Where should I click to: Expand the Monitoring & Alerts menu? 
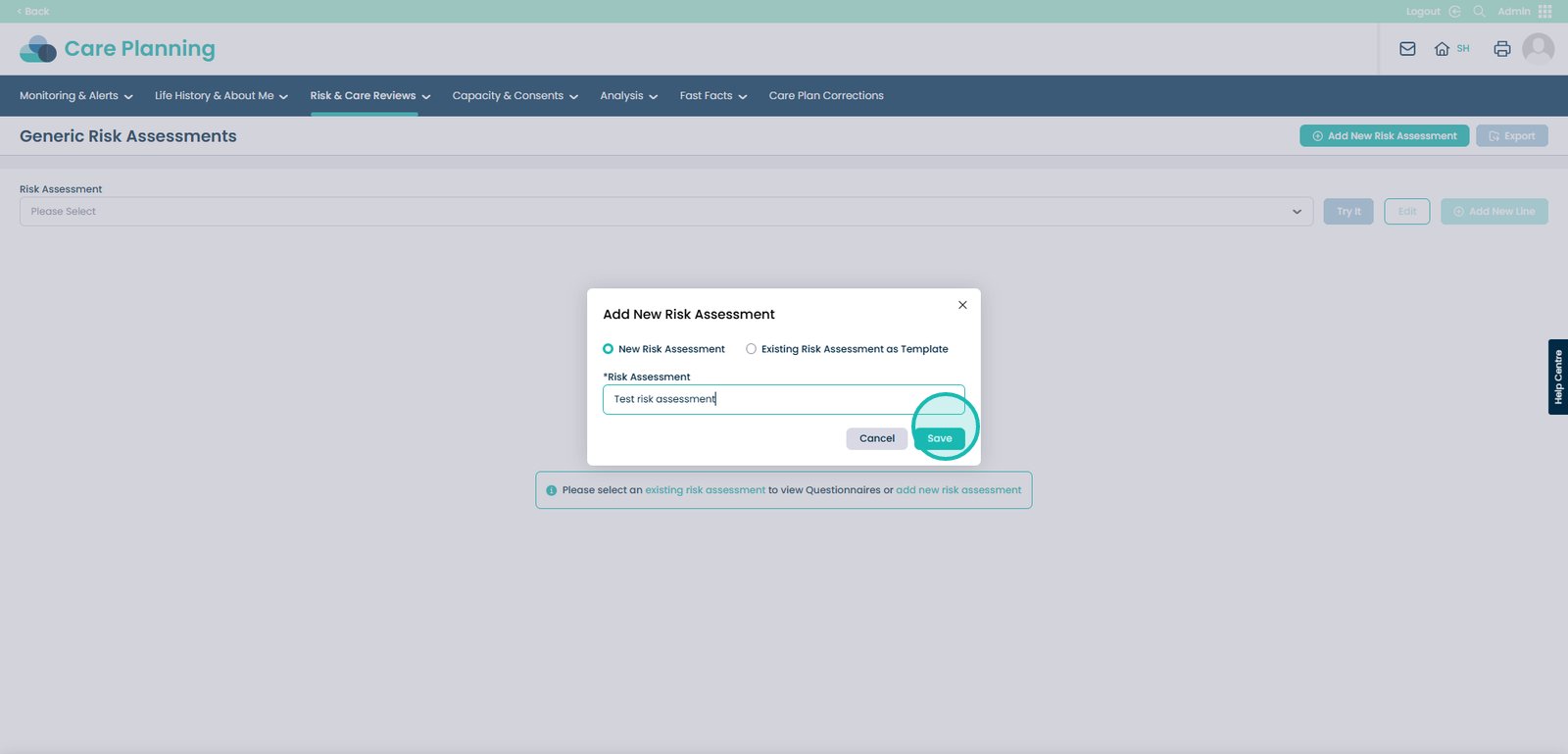[75, 96]
